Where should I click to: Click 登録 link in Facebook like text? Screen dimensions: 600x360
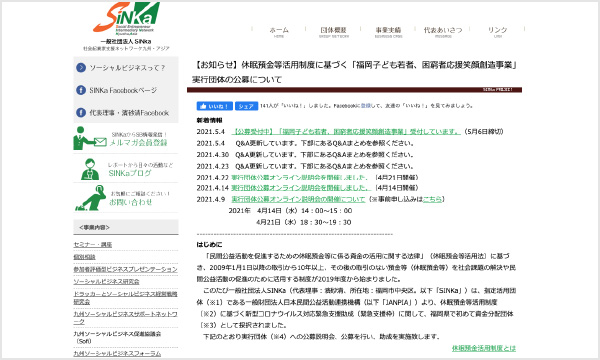(x=366, y=106)
